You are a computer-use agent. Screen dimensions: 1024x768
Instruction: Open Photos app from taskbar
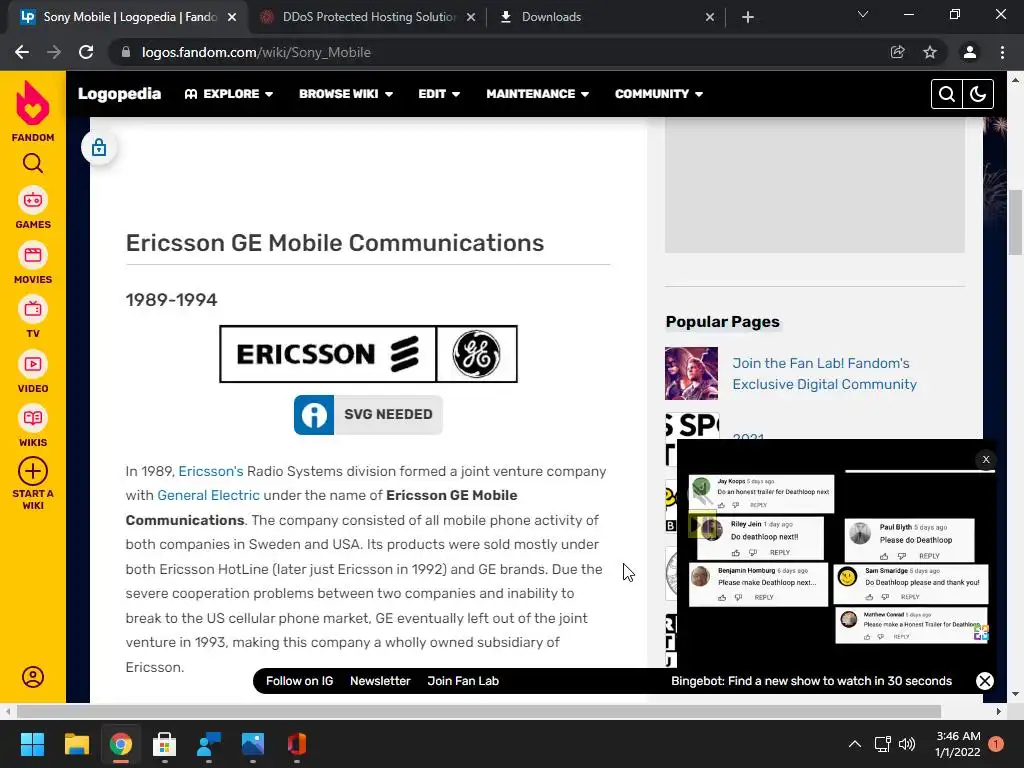[x=253, y=744]
